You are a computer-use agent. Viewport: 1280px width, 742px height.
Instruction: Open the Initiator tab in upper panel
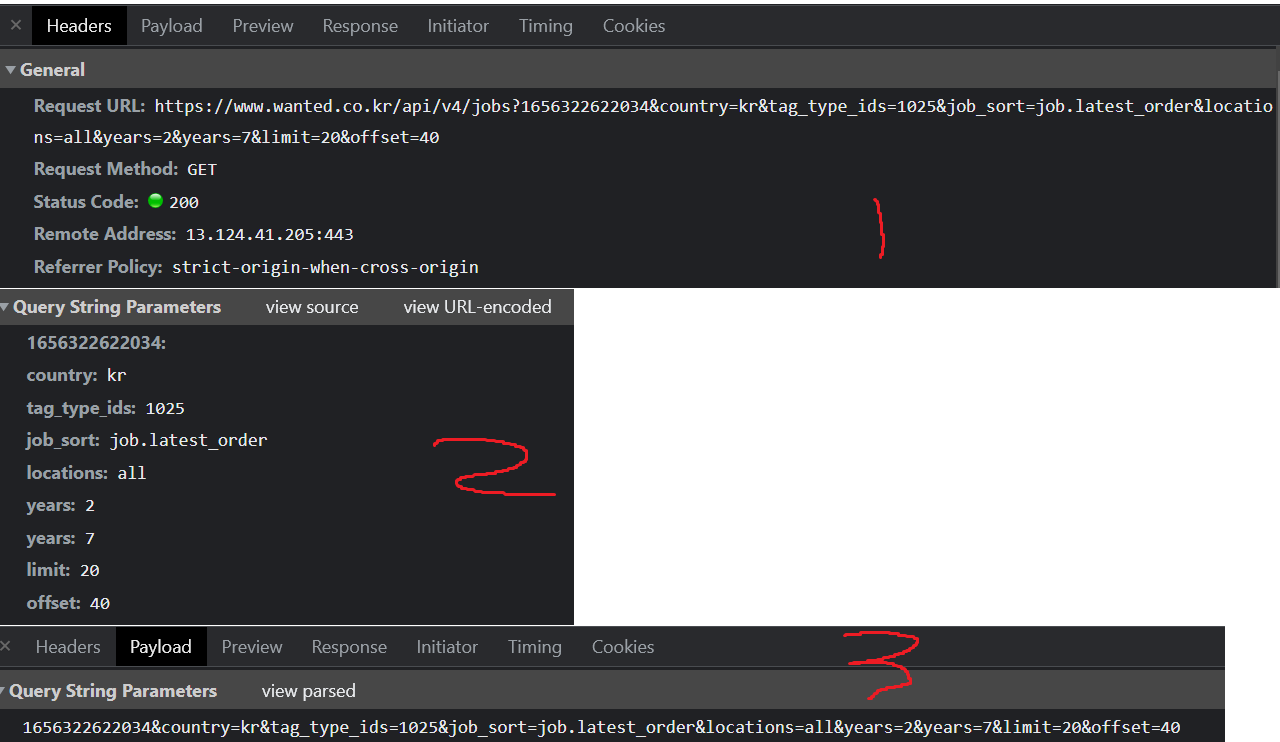coord(458,26)
